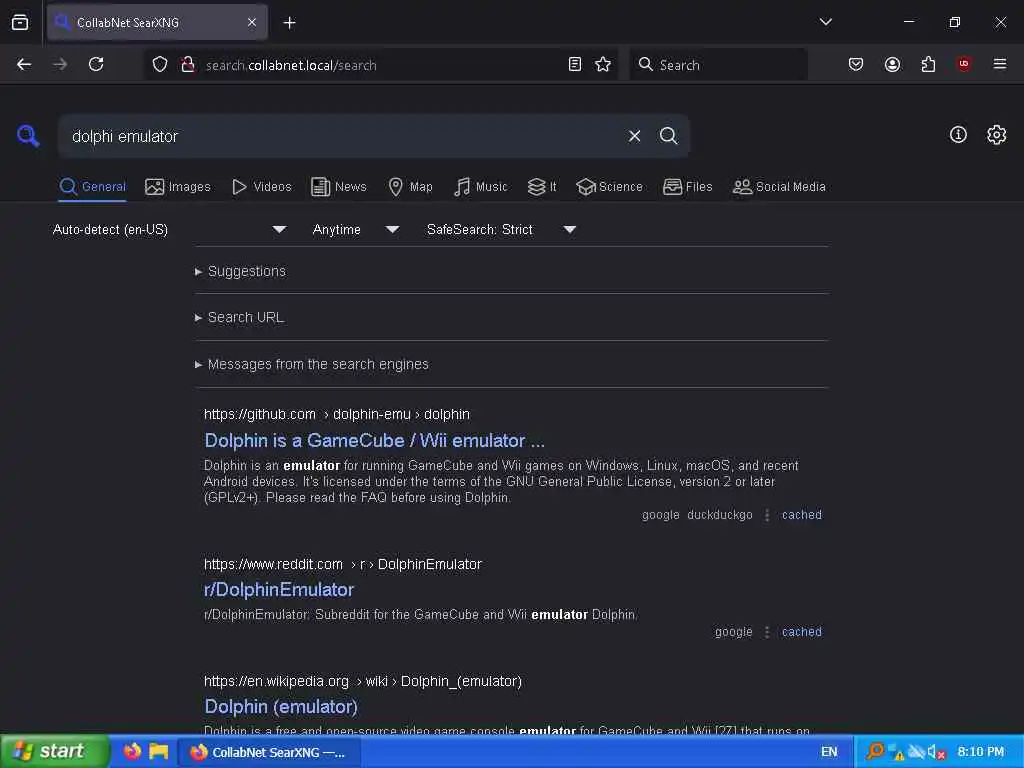Image resolution: width=1024 pixels, height=768 pixels.
Task: Clear the search query with the X icon
Action: click(x=634, y=136)
